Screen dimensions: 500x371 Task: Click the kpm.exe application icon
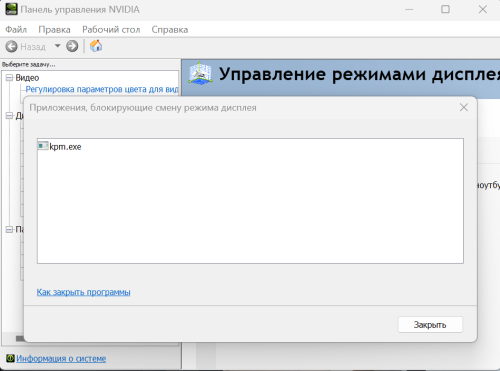[43, 146]
